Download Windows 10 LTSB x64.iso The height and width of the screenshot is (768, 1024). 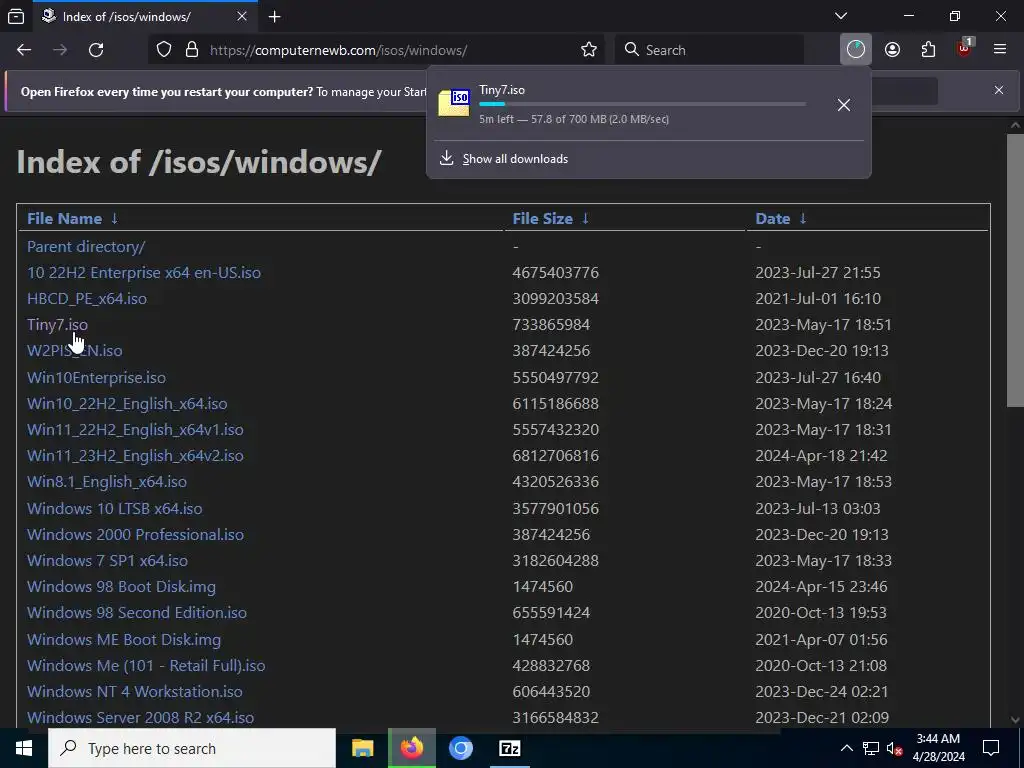pyautogui.click(x=114, y=508)
